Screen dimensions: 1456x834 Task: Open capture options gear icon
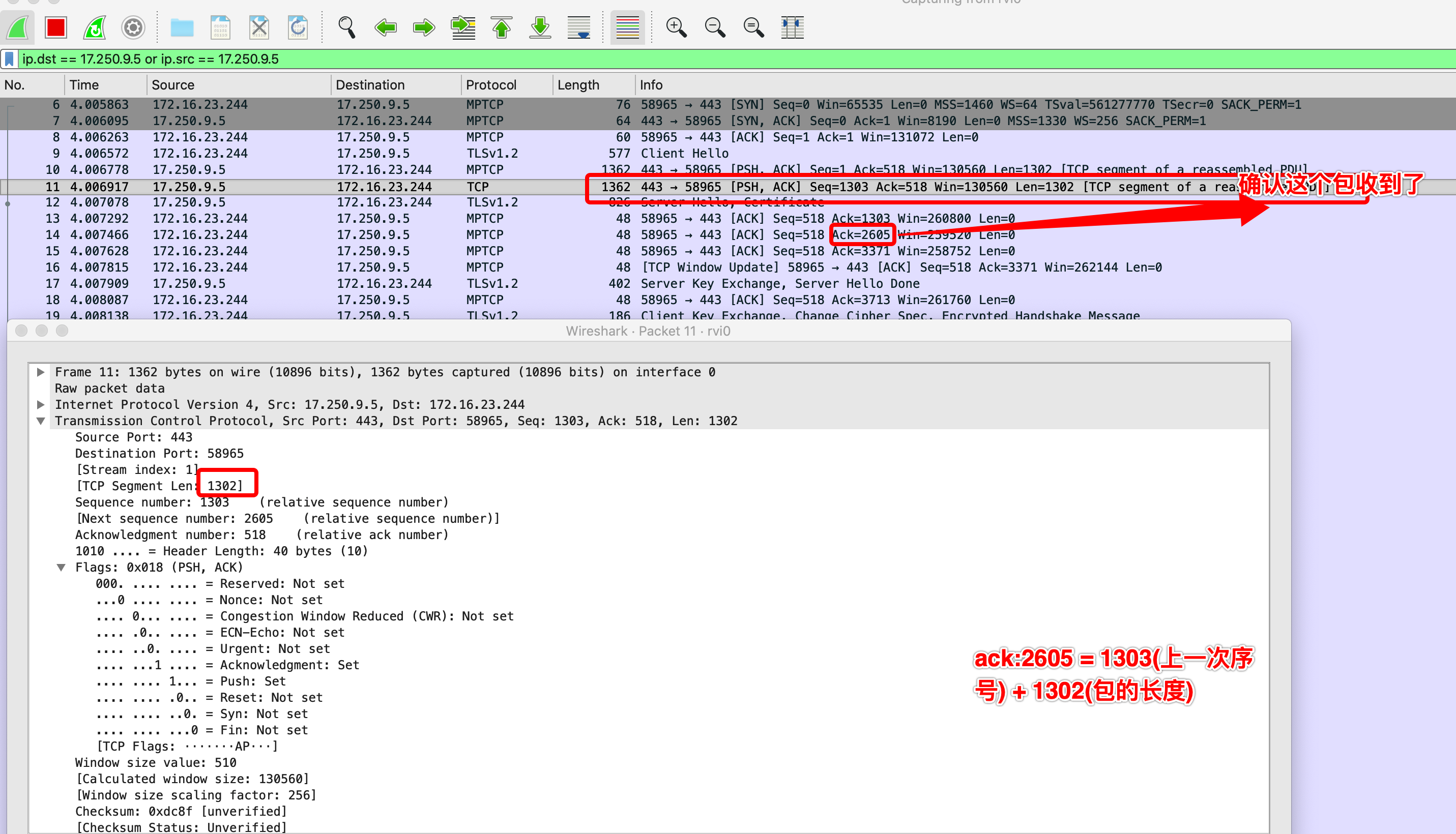pyautogui.click(x=133, y=27)
